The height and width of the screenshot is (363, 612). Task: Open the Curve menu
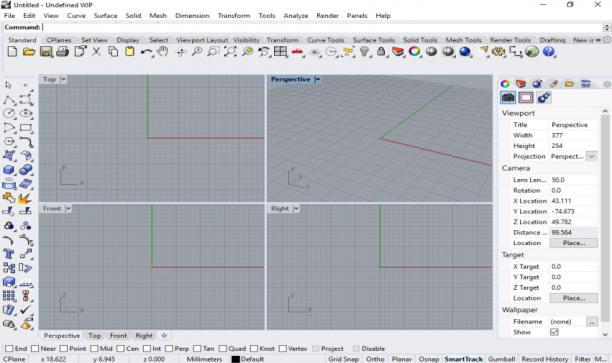76,16
